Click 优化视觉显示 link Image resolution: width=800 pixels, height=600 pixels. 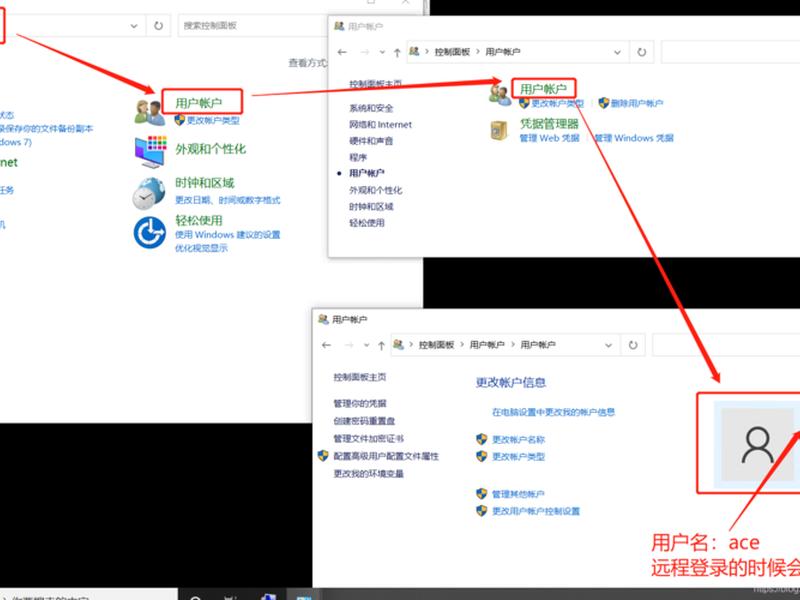click(201, 248)
